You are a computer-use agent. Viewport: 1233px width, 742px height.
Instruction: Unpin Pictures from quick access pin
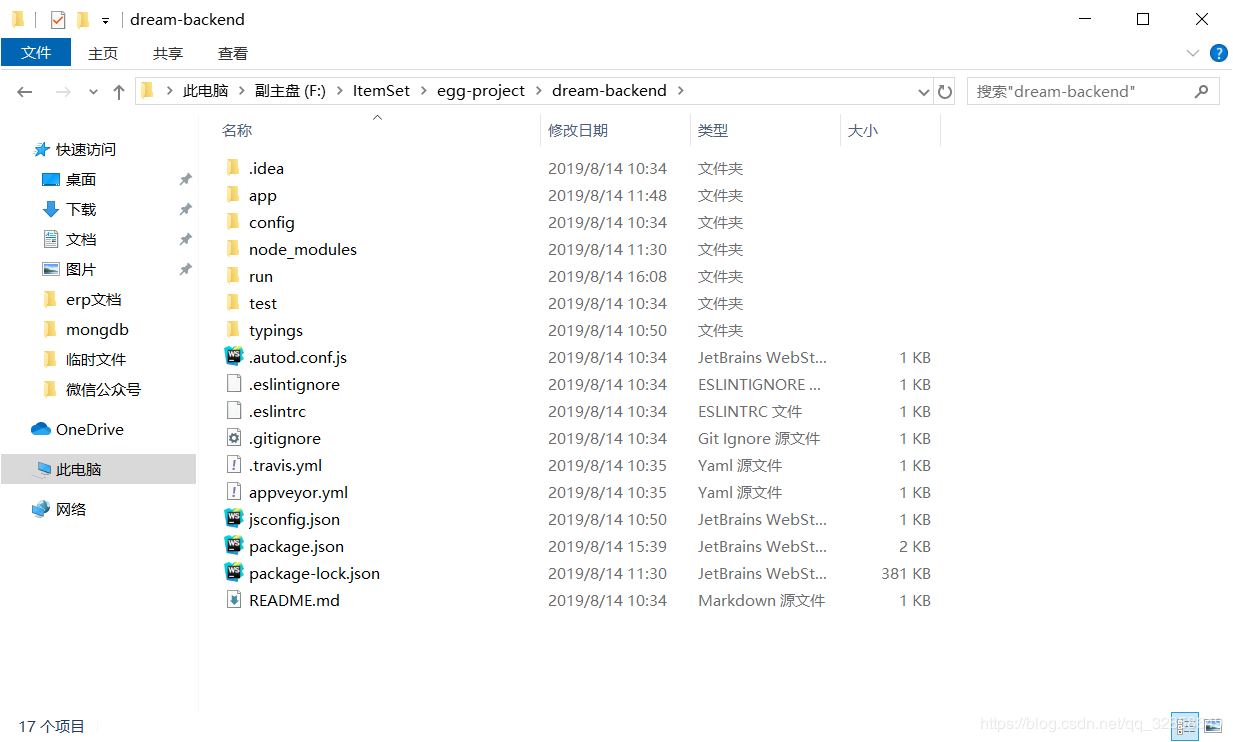[x=185, y=270]
